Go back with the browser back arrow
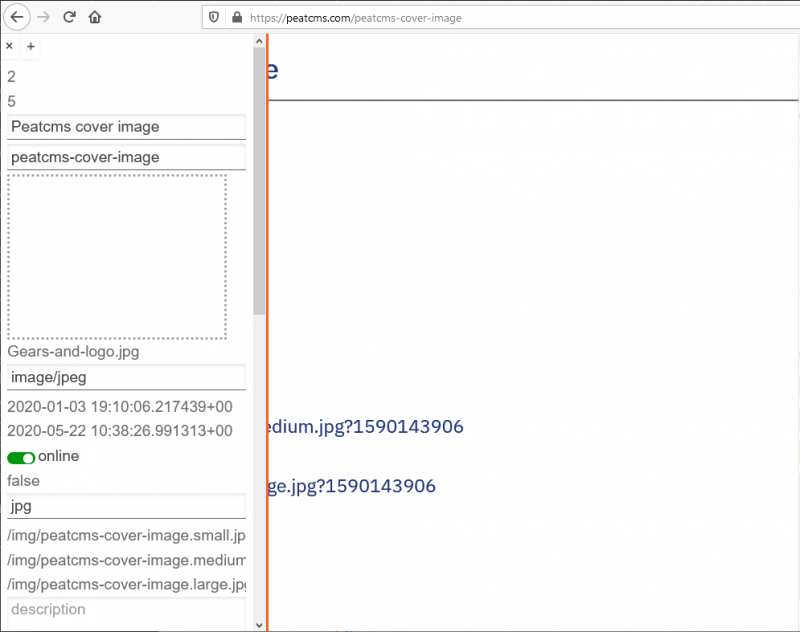800x632 pixels. tap(17, 17)
